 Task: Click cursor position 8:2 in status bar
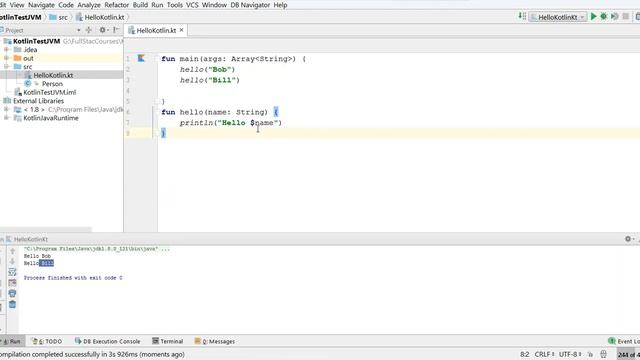point(524,354)
